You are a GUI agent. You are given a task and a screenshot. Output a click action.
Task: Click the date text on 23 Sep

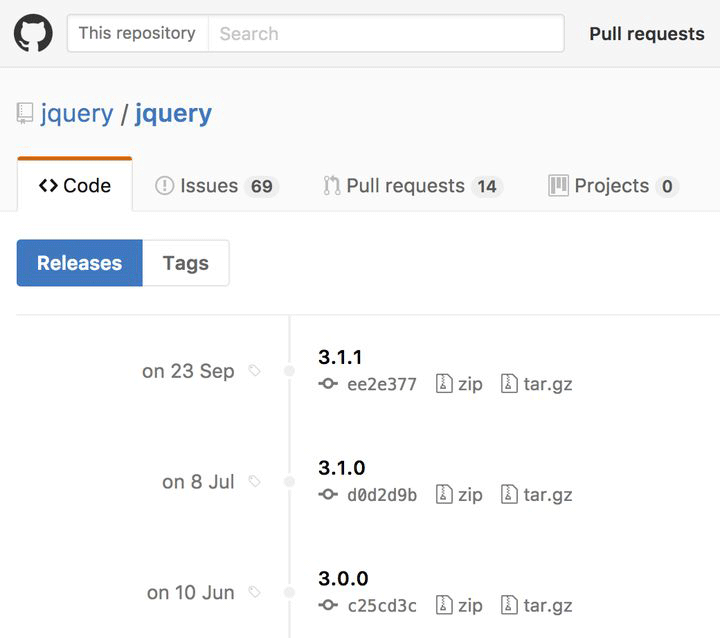188,371
